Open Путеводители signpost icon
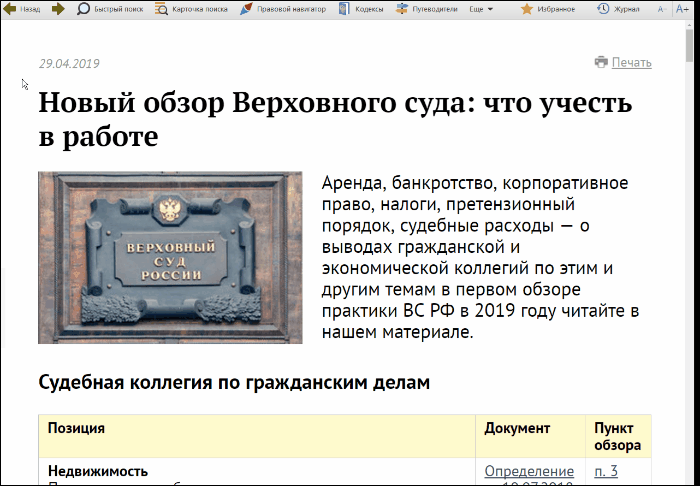The width and height of the screenshot is (700, 486). pyautogui.click(x=402, y=8)
